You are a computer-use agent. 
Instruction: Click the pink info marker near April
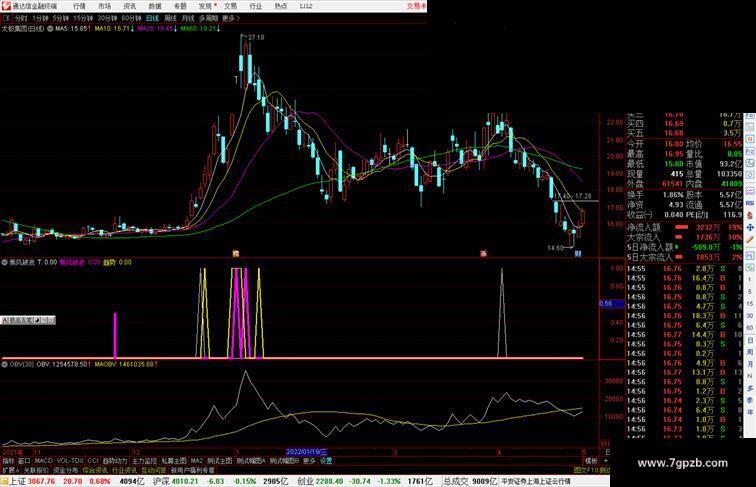pyautogui.click(x=483, y=254)
